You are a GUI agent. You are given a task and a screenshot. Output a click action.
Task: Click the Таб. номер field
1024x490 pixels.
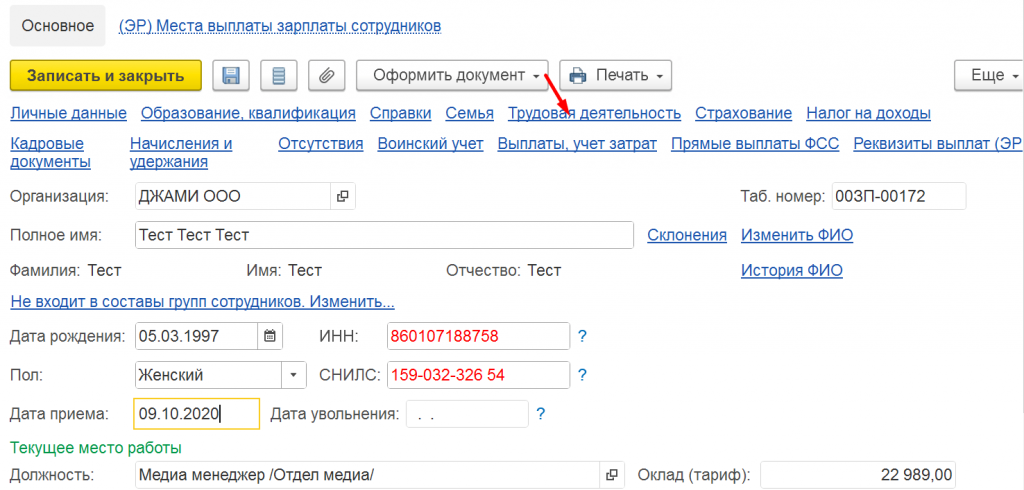pyautogui.click(x=899, y=196)
